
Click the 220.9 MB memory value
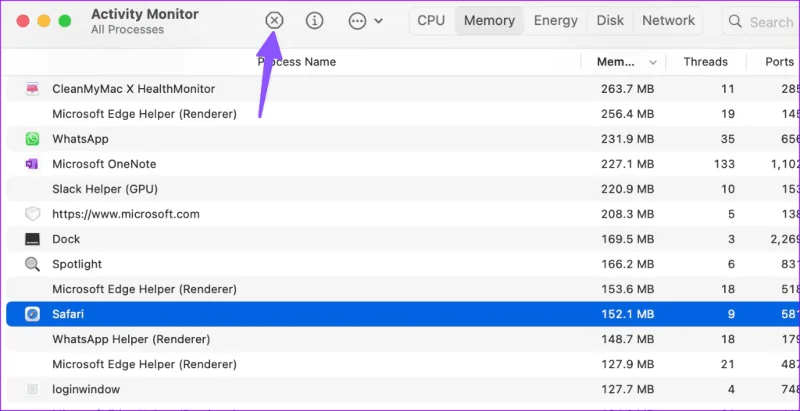click(x=628, y=189)
